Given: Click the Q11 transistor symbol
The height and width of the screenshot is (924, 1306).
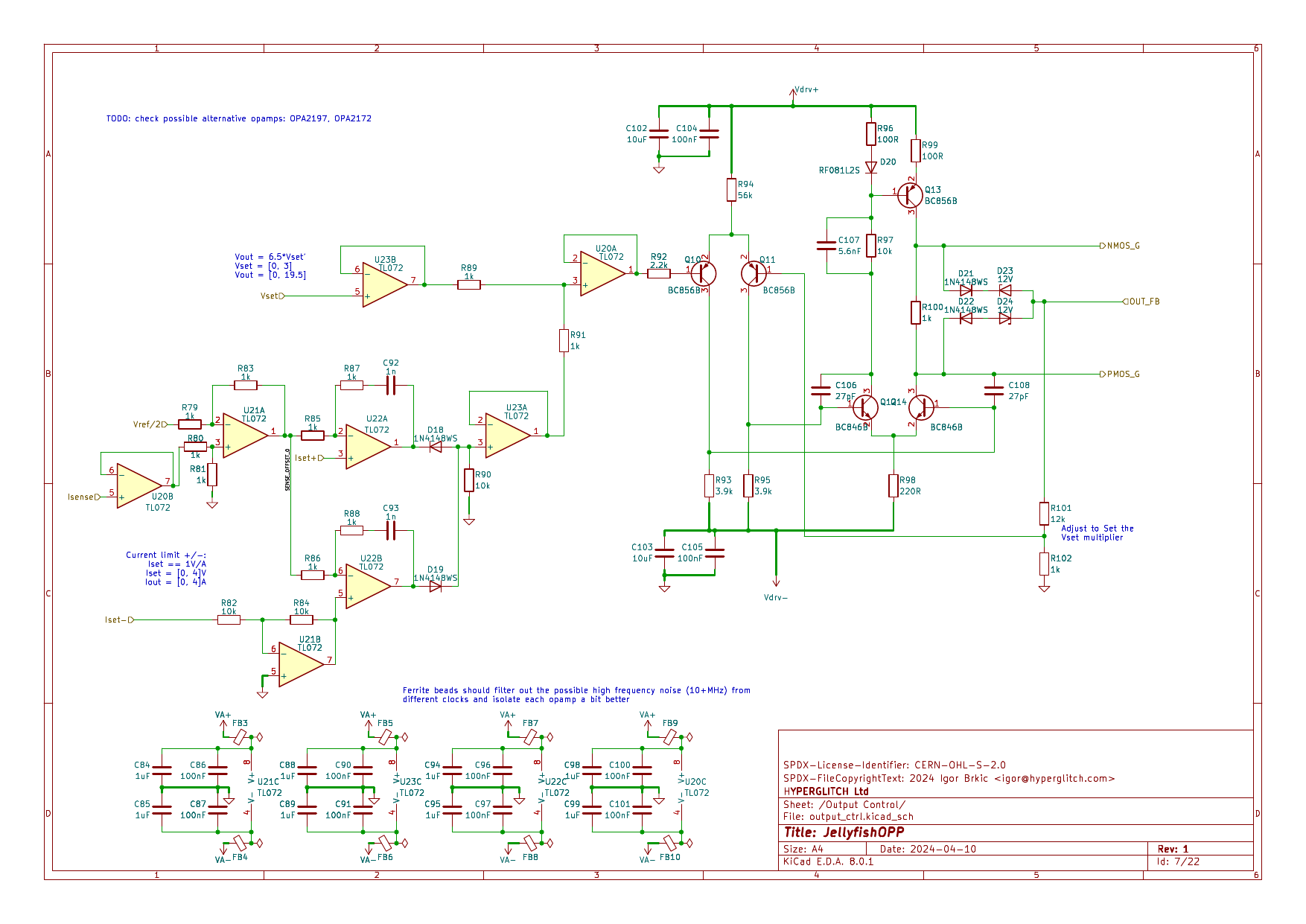Looking at the screenshot, I should [754, 273].
